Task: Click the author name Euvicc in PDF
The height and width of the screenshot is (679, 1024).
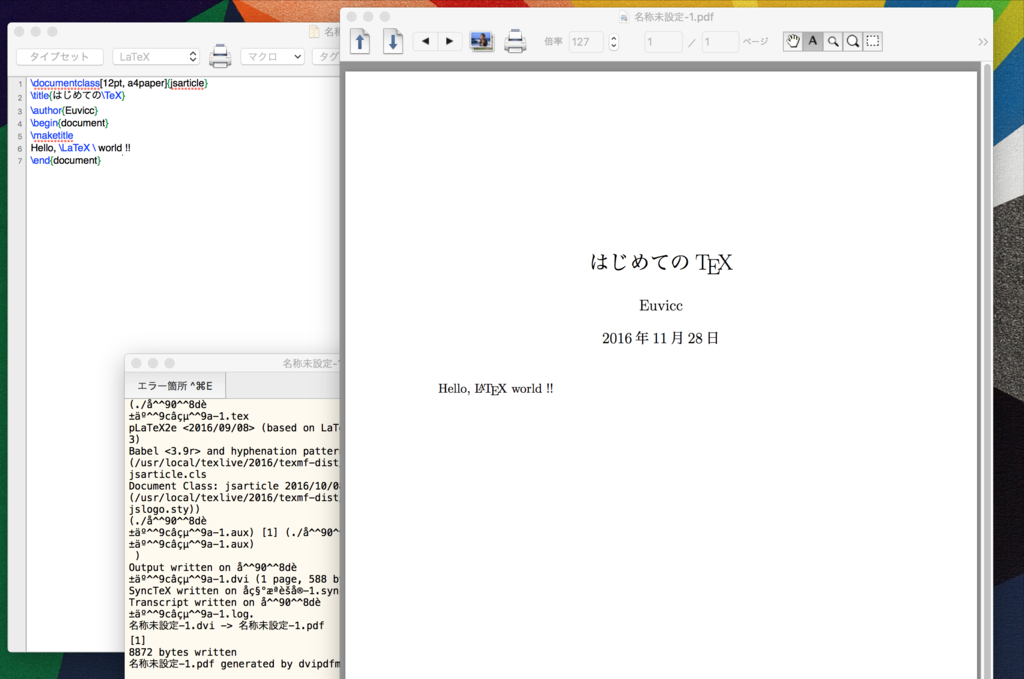Action: (661, 306)
